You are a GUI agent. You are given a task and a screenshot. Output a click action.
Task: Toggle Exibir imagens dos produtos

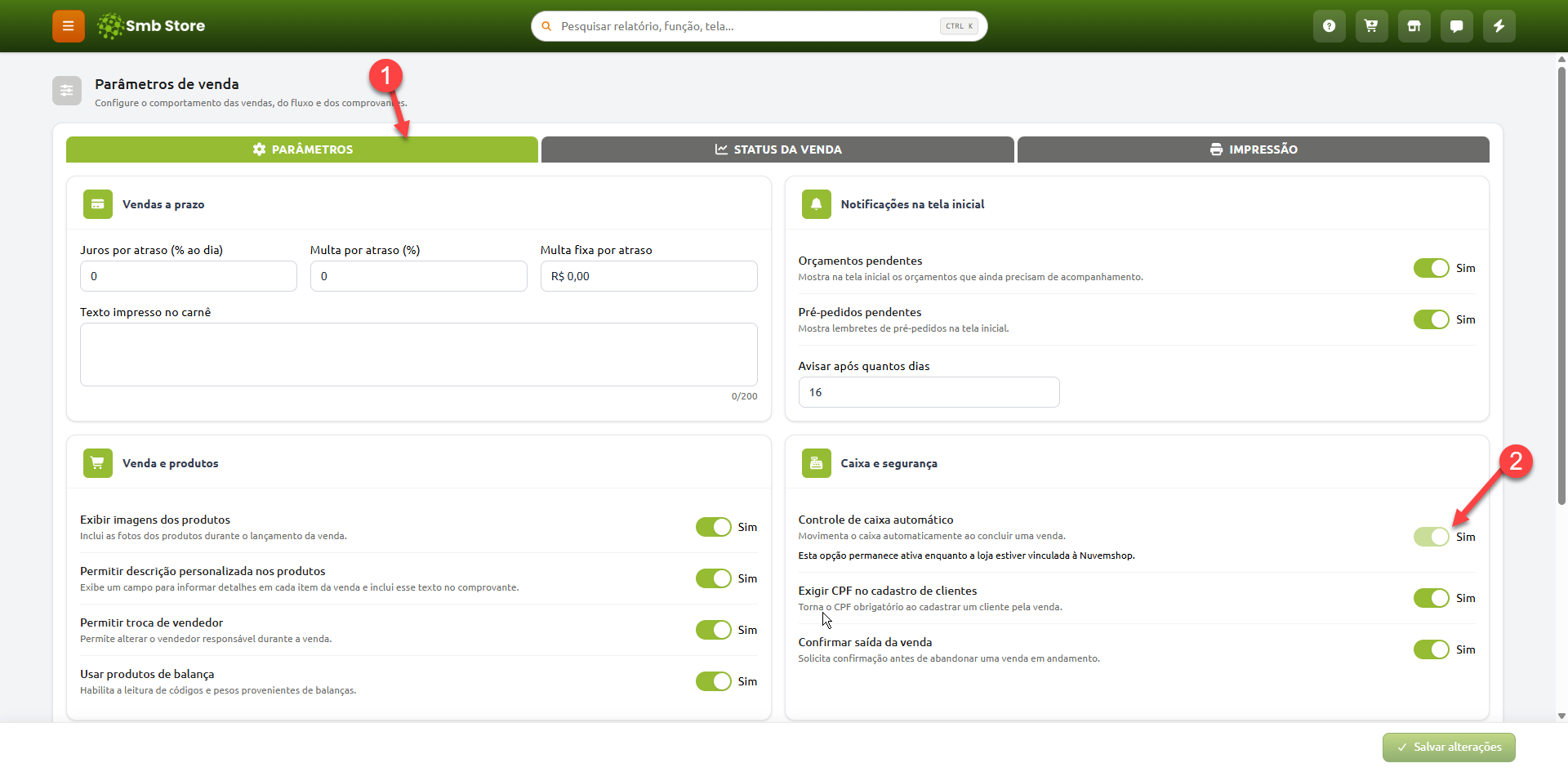point(714,527)
